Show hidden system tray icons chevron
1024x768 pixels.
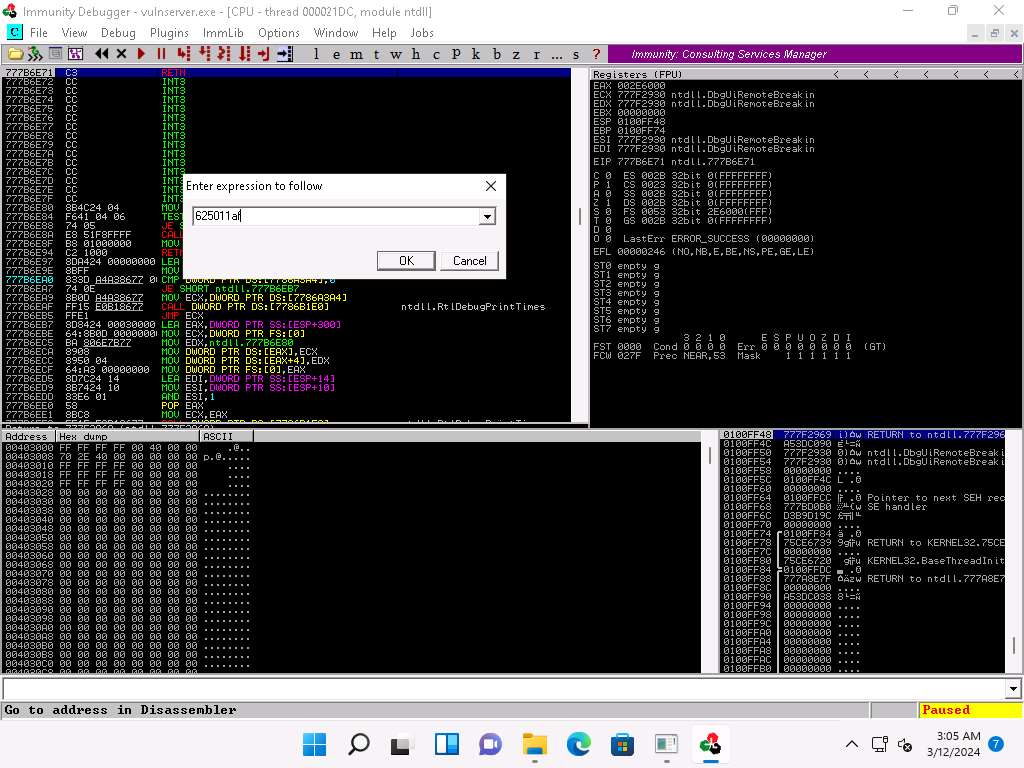pyautogui.click(x=852, y=744)
